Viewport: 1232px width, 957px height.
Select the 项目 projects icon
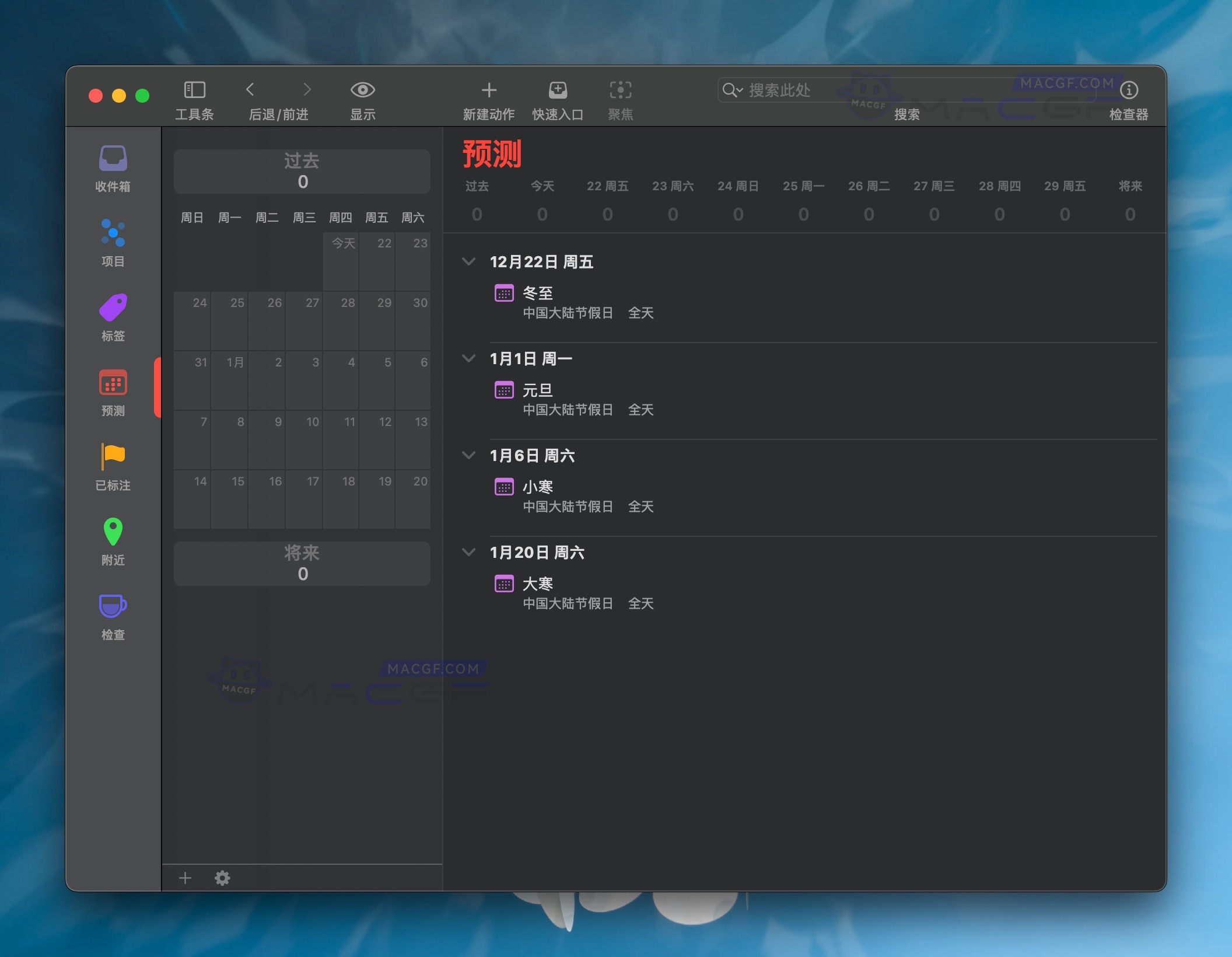112,242
